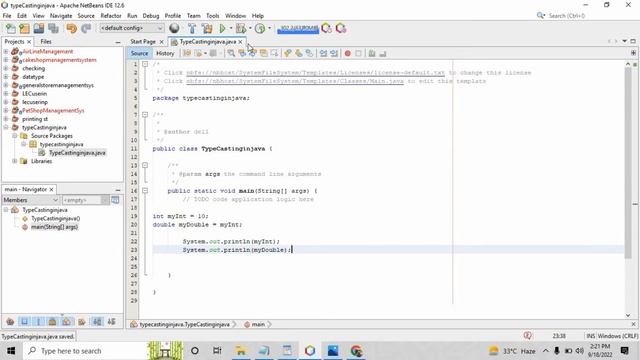Click the Undo toolbar icon

coord(71,28)
